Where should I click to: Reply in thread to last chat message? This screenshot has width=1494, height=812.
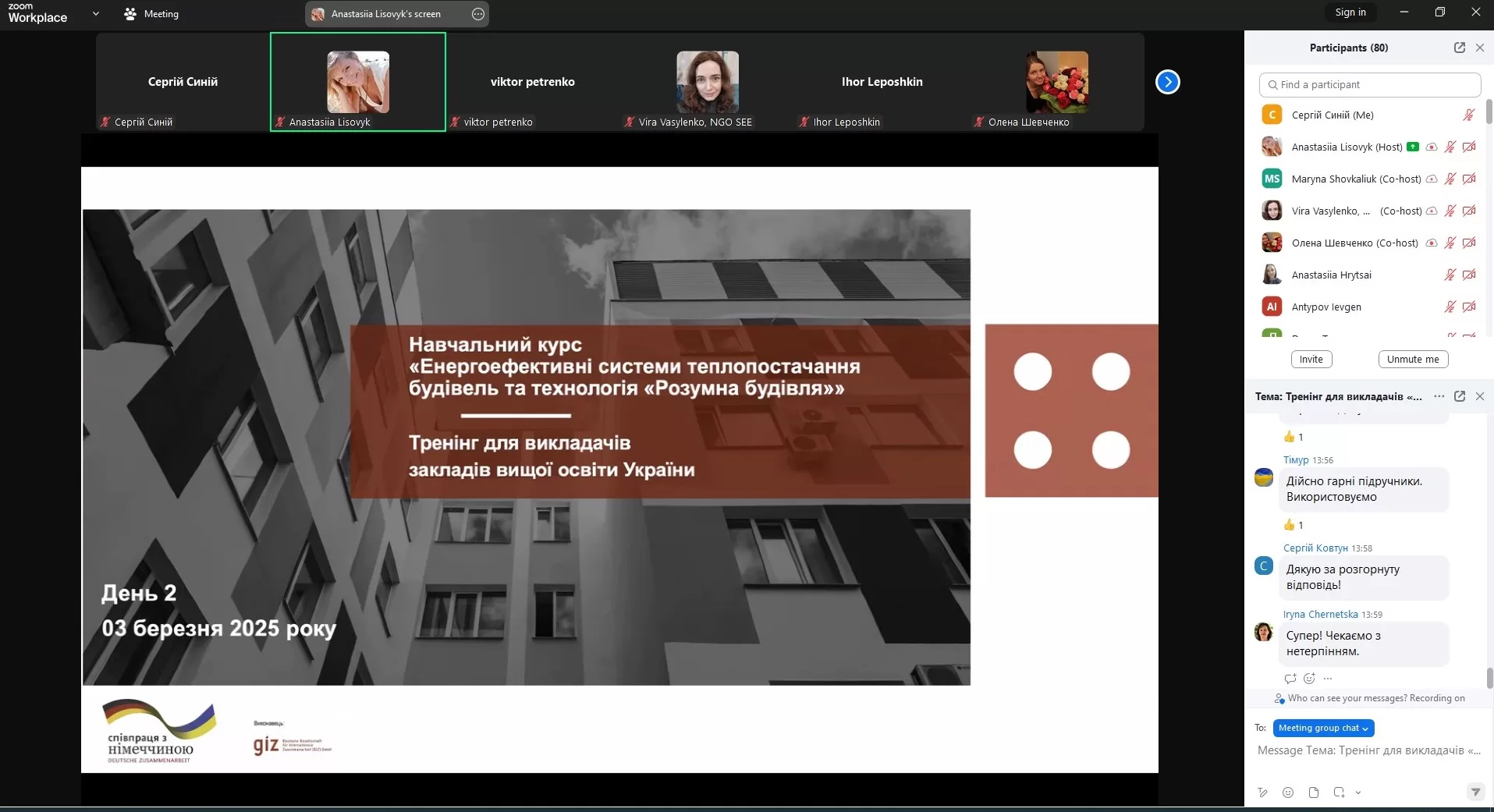coord(1290,679)
